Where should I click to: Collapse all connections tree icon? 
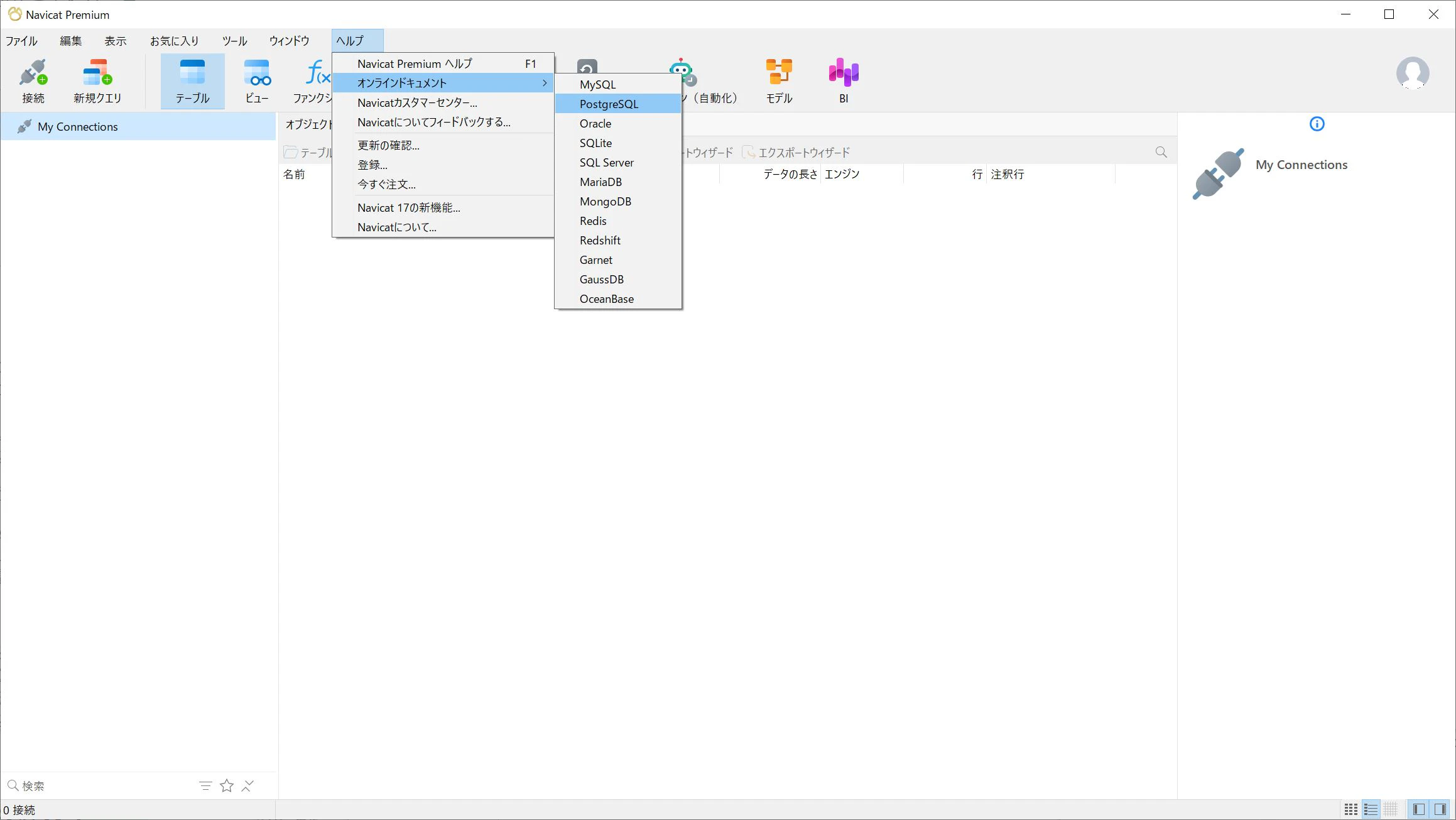point(248,785)
